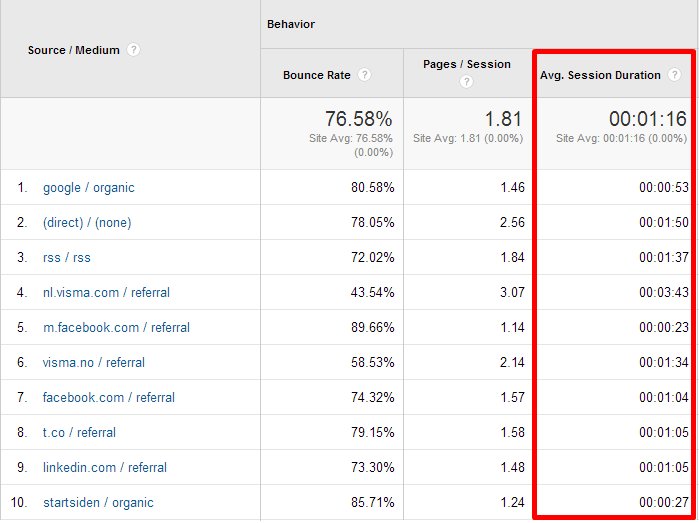
Task: Click the Behavior group header
Action: coord(291,24)
